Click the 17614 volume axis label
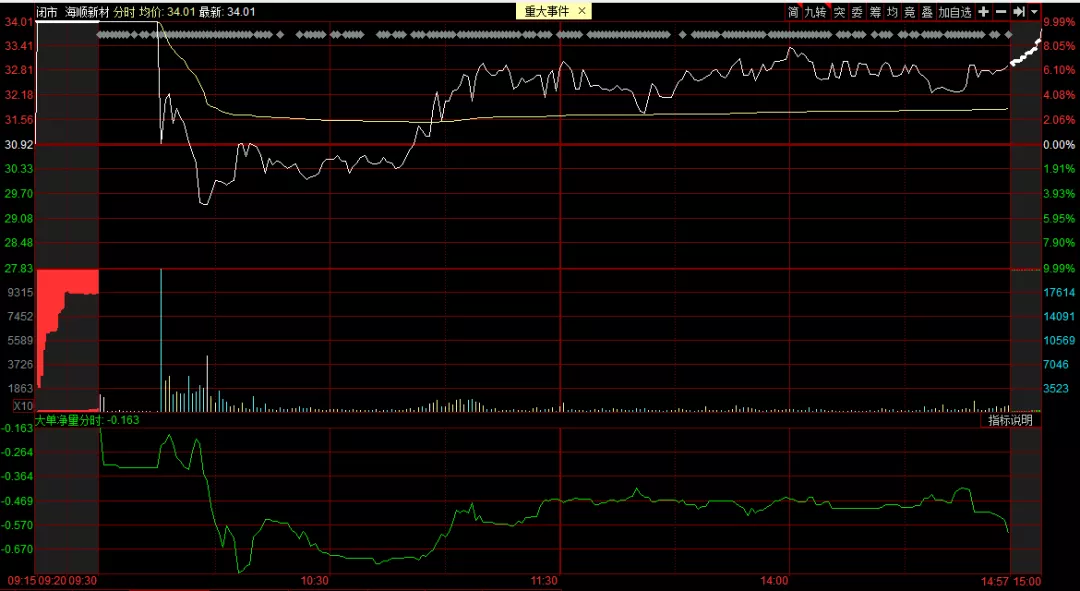This screenshot has width=1080, height=591. (1059, 293)
